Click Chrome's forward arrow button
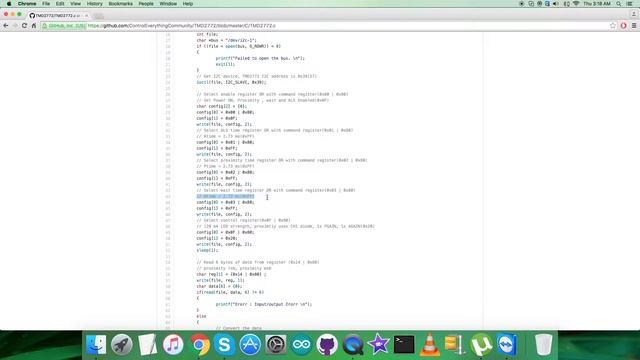 pyautogui.click(x=15, y=26)
